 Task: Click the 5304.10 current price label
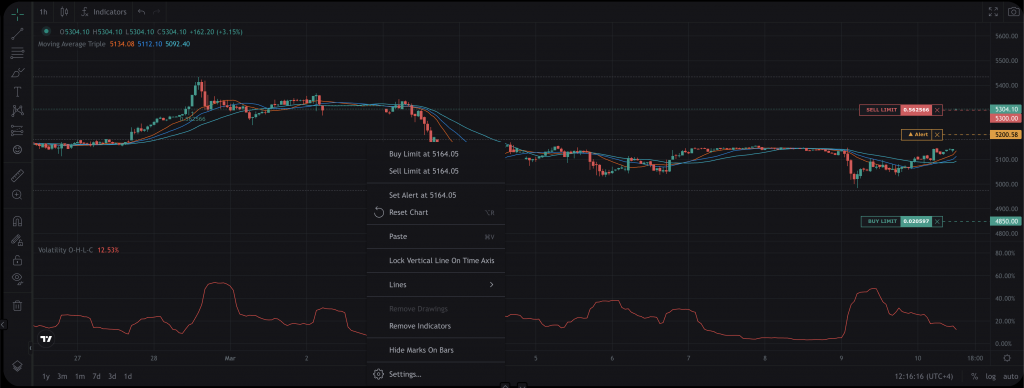1005,109
